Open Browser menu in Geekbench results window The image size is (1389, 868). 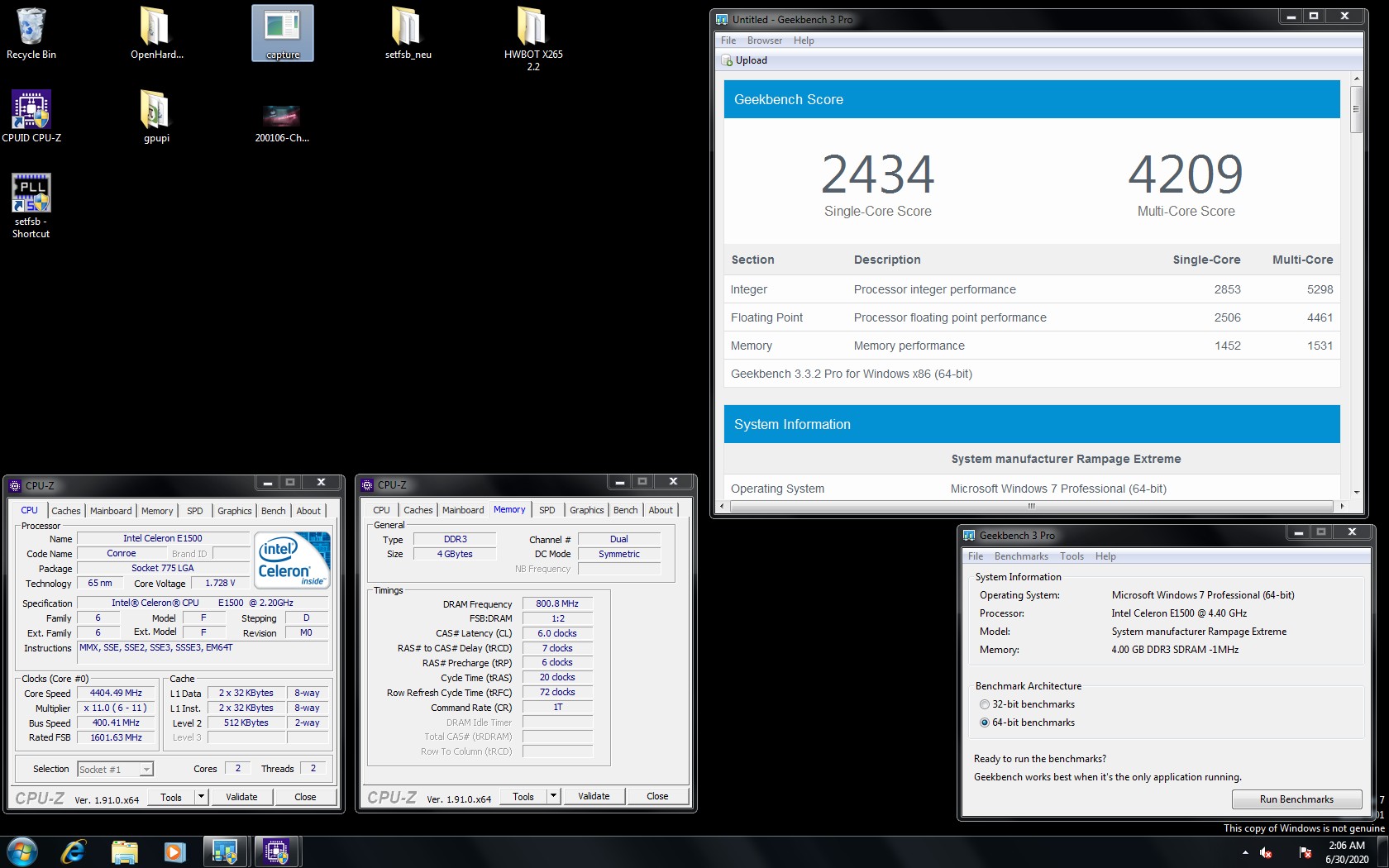coord(765,41)
